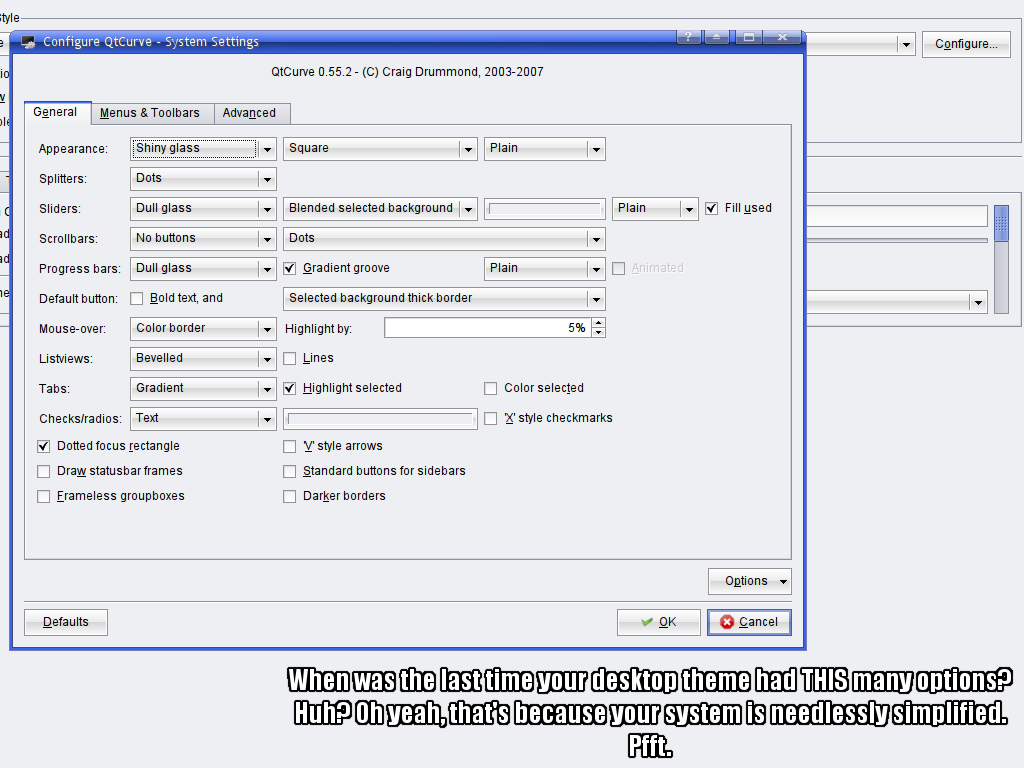Uncheck Dotted focus rectangle
The image size is (1024, 768).
pyautogui.click(x=44, y=446)
